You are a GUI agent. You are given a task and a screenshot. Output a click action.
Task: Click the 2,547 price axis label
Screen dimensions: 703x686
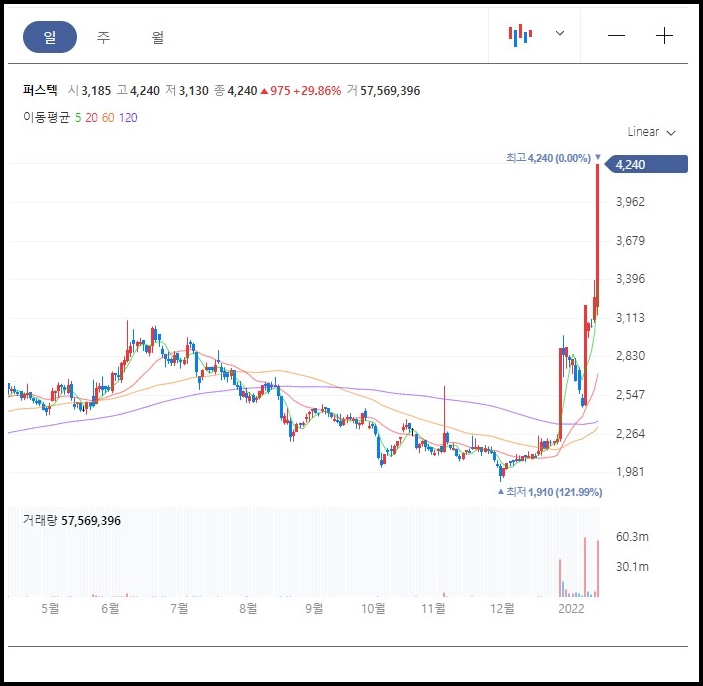point(630,395)
